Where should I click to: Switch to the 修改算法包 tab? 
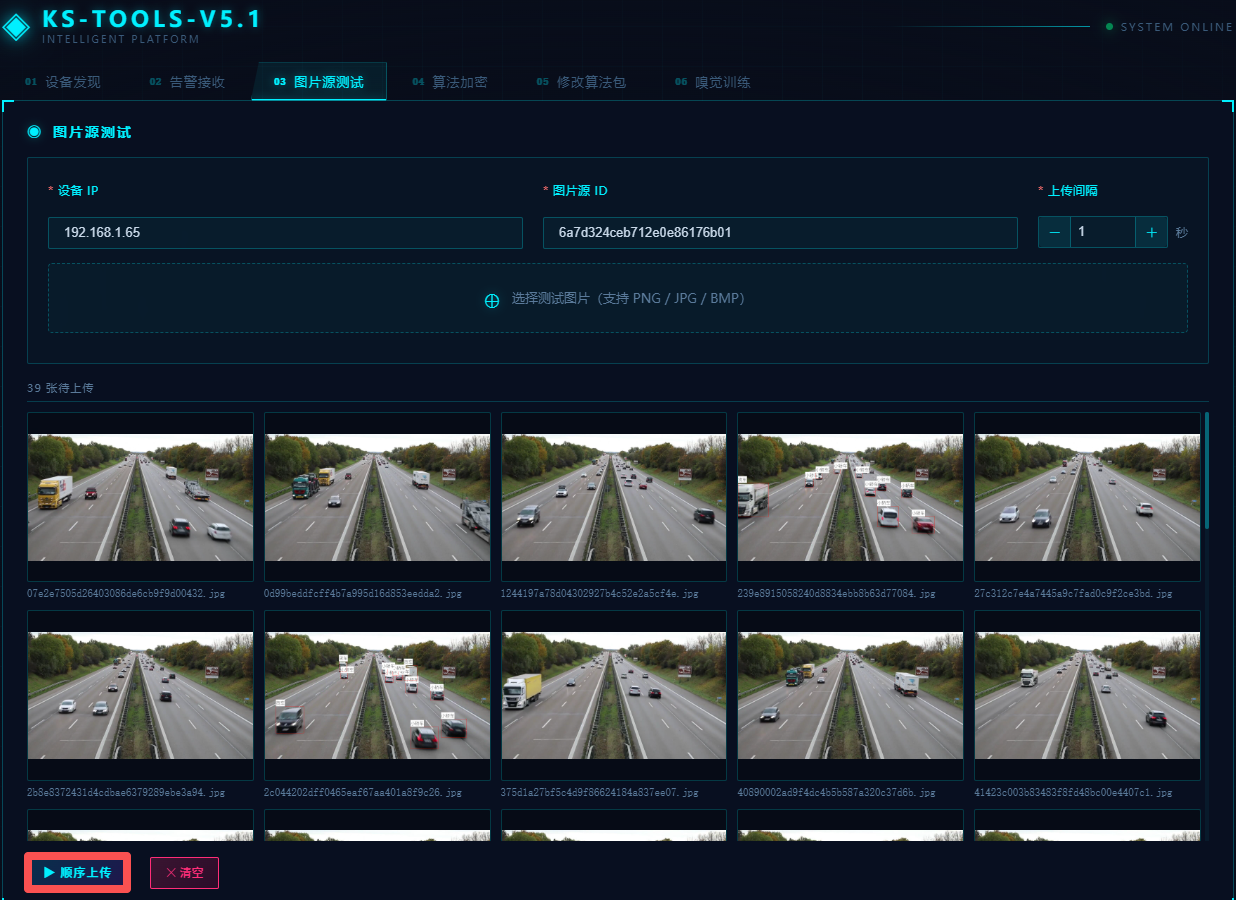click(x=581, y=82)
